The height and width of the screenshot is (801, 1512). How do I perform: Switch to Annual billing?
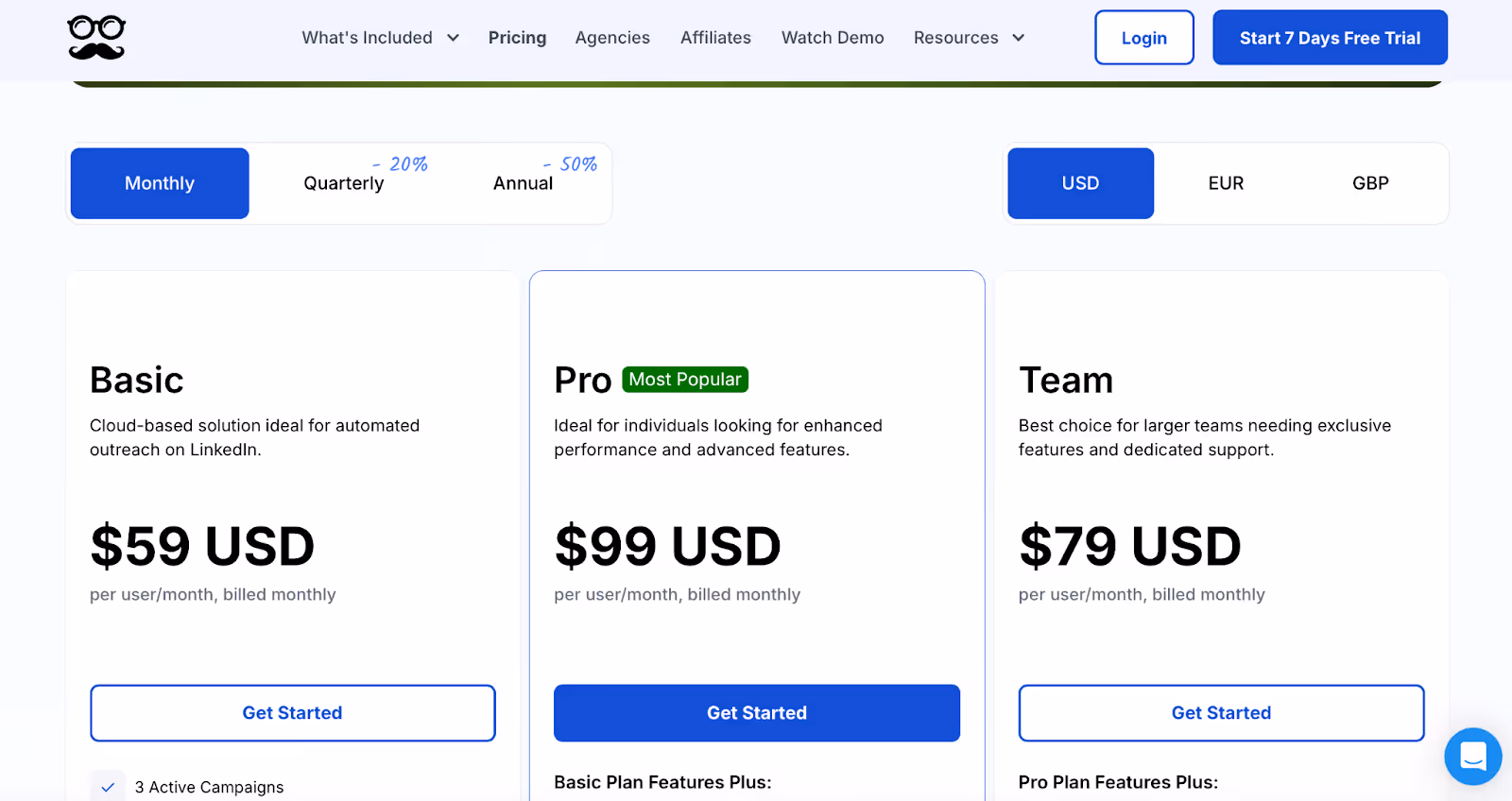tap(523, 183)
